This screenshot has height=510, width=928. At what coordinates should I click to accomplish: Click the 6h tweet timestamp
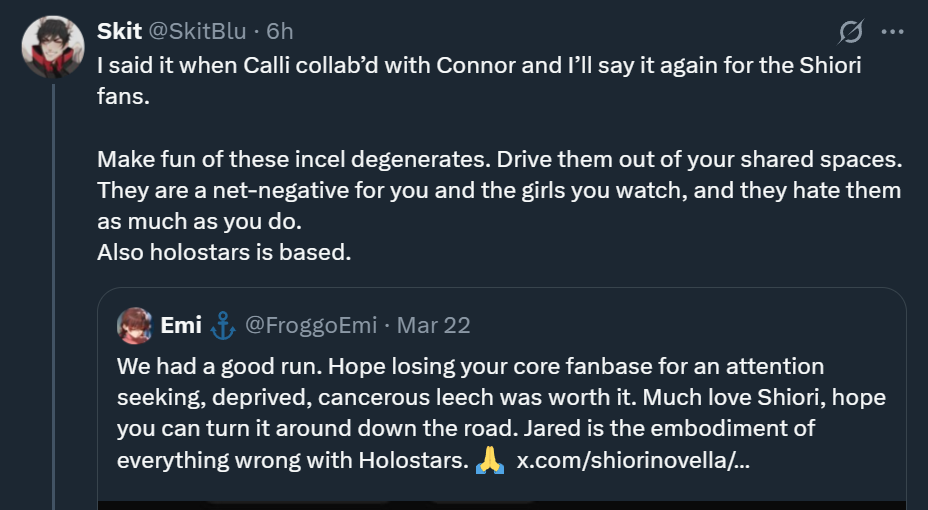point(280,32)
